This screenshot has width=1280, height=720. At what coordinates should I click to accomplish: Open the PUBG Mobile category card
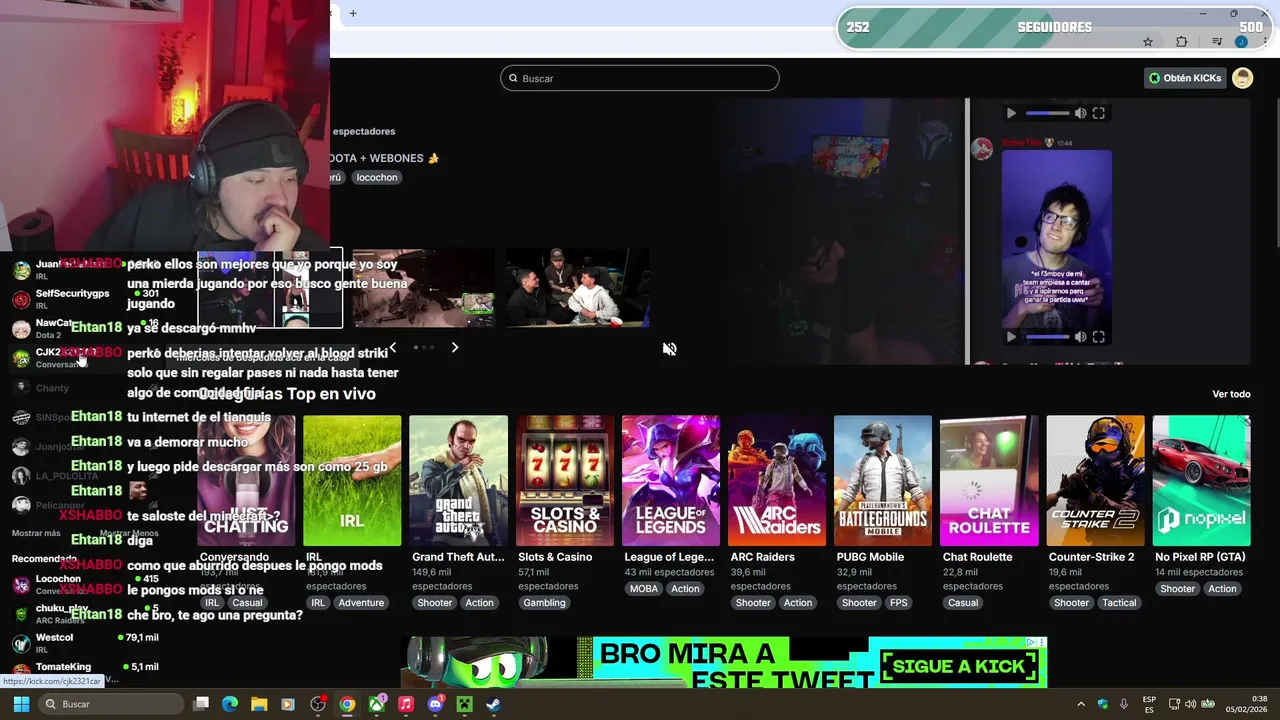(x=883, y=481)
